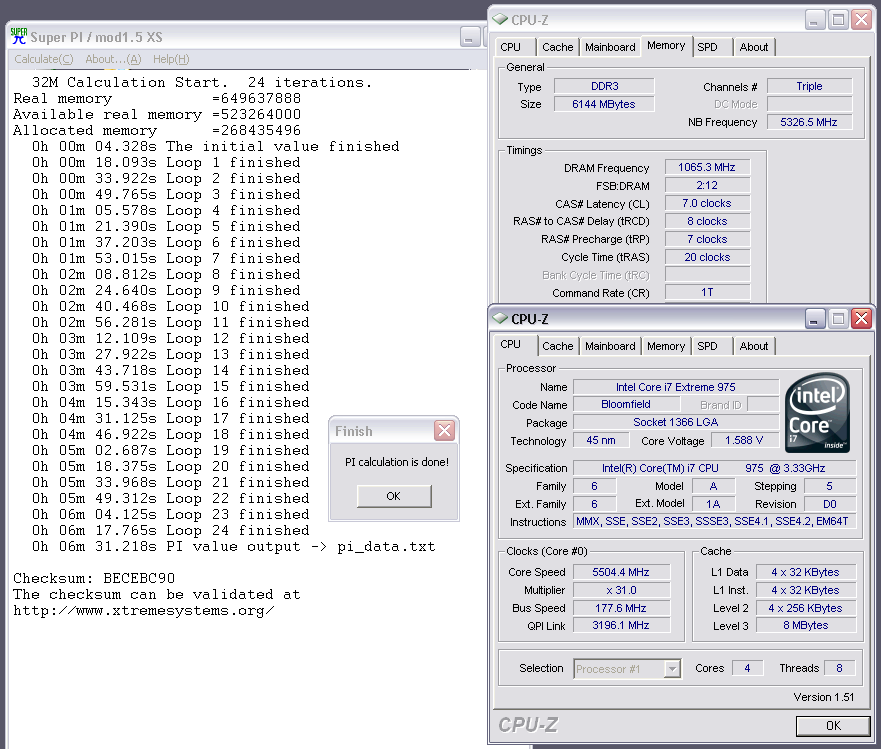Click the Cores count value 4
Image resolution: width=881 pixels, height=749 pixels.
click(747, 668)
